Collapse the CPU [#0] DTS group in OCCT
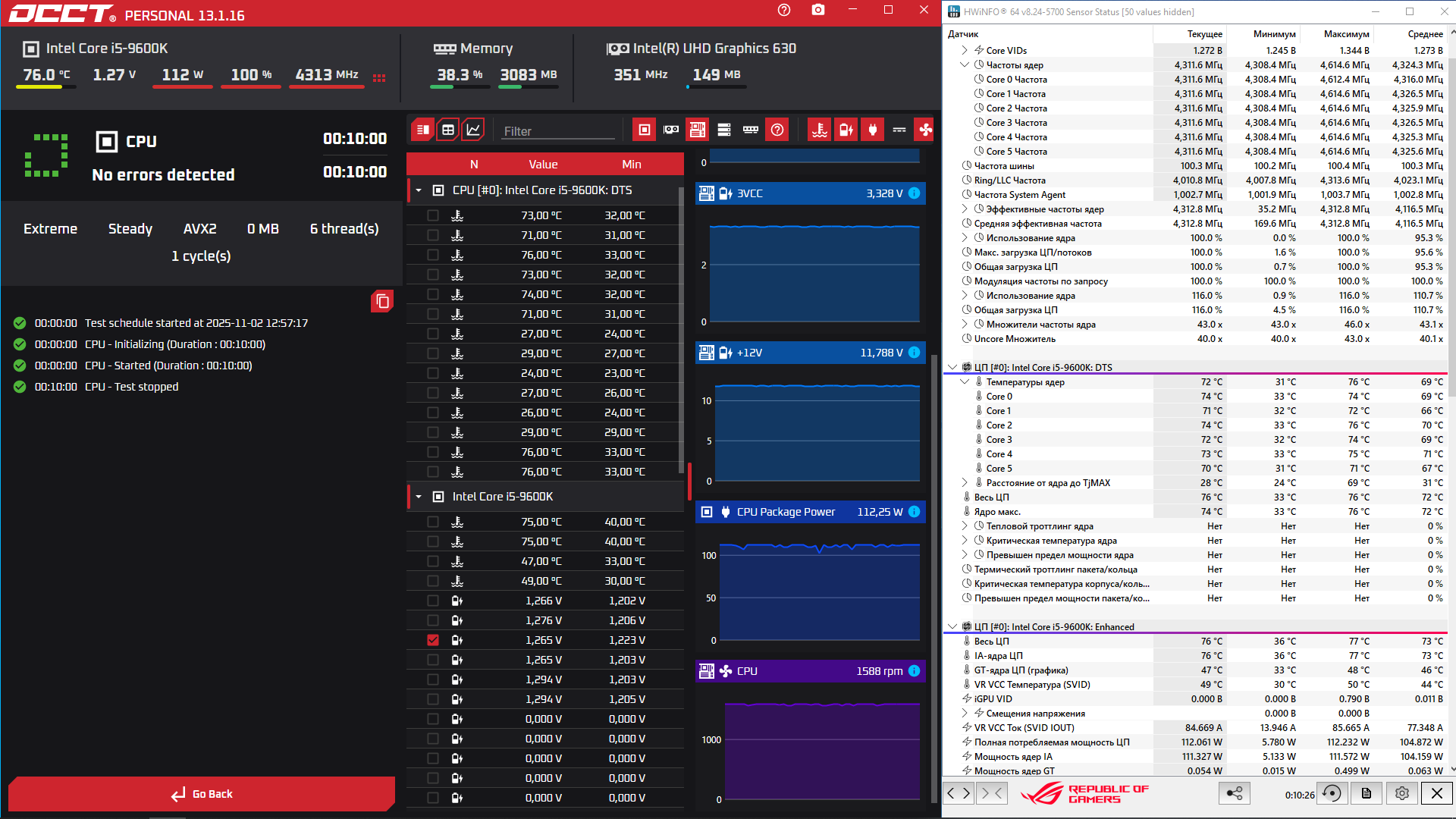This screenshot has width=1456, height=819. (419, 190)
